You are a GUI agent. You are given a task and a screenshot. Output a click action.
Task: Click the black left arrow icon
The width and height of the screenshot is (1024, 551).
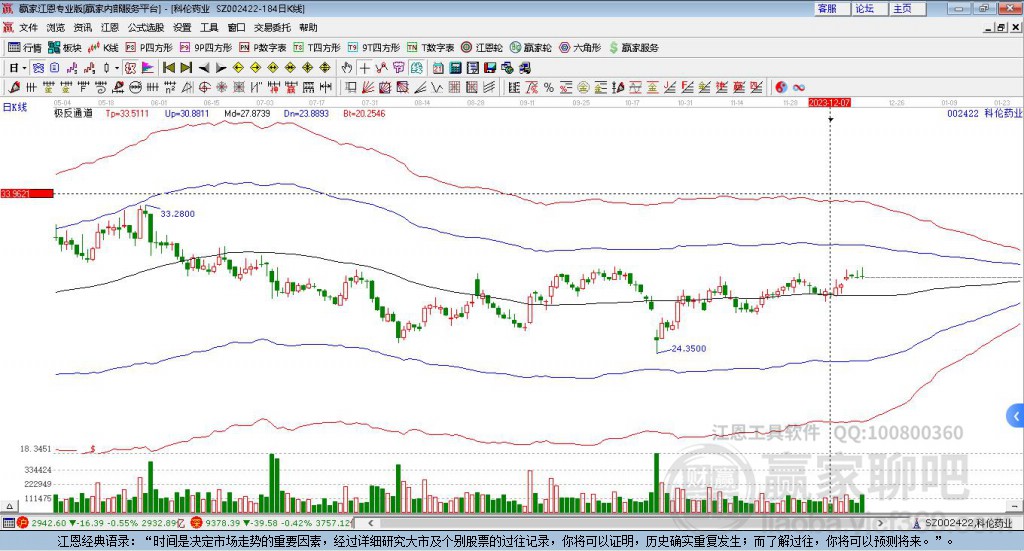pyautogui.click(x=204, y=68)
